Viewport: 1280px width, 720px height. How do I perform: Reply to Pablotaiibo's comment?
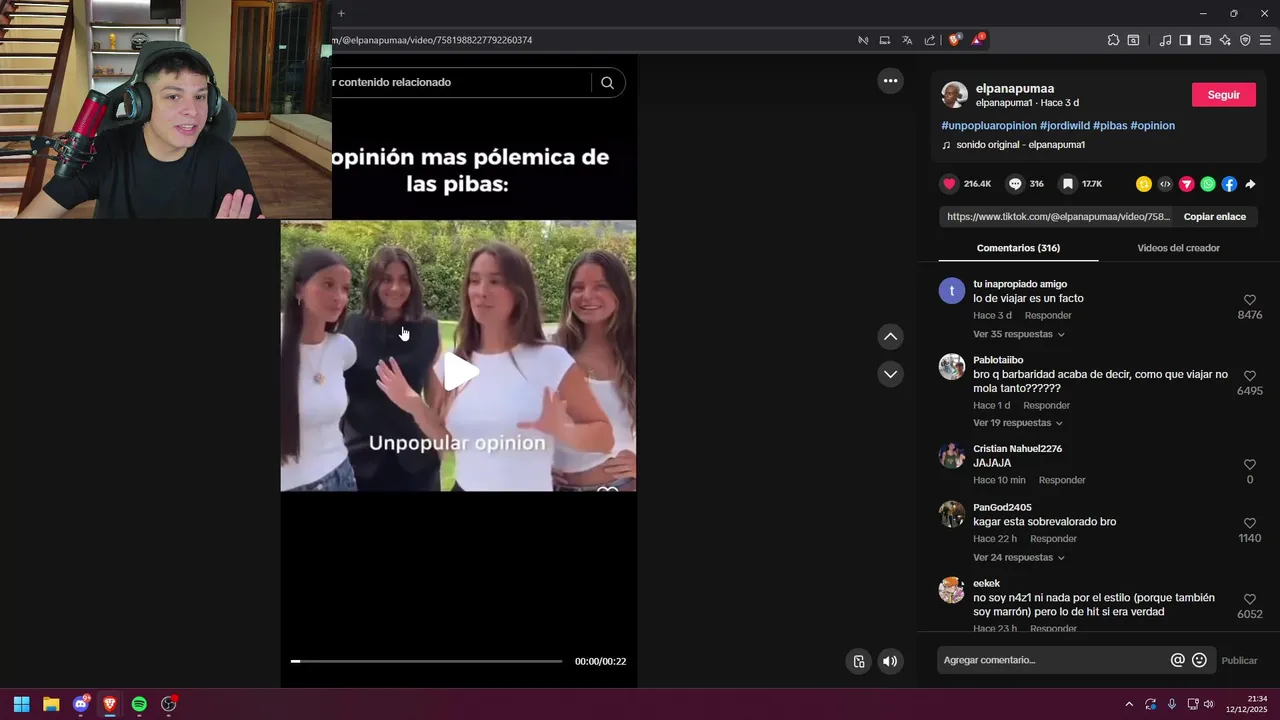(1046, 405)
